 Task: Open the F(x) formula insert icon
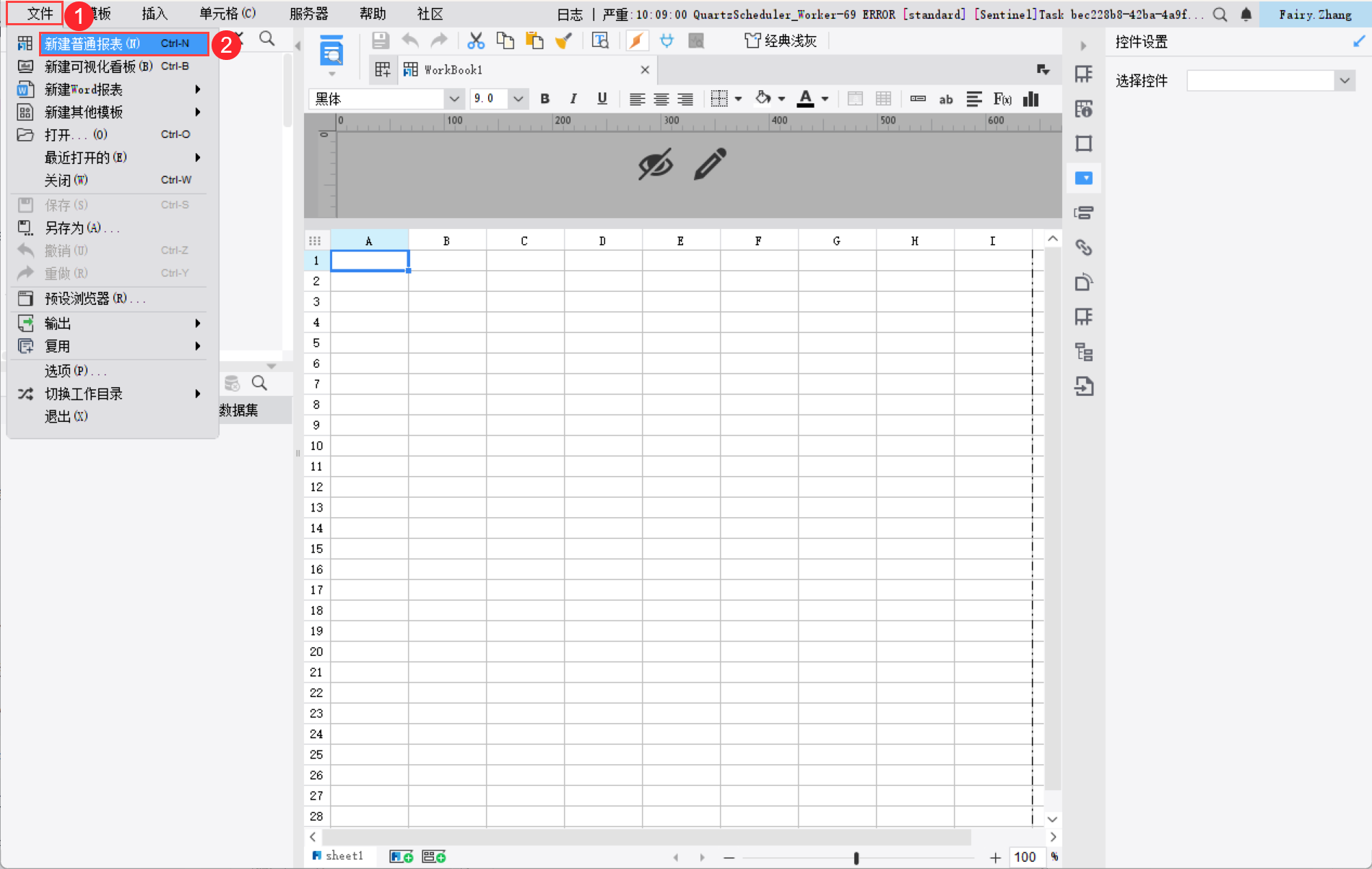1002,99
